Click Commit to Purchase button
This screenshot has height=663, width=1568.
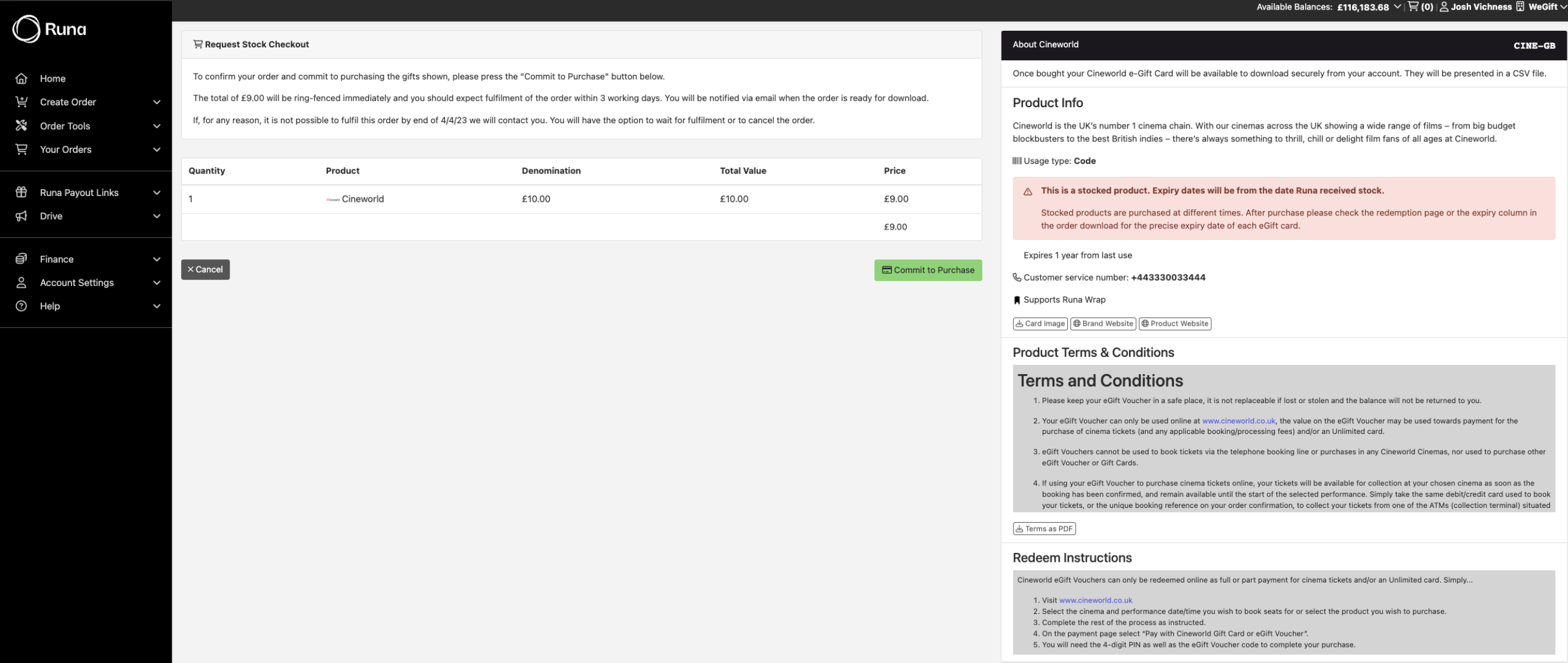pyautogui.click(x=928, y=270)
